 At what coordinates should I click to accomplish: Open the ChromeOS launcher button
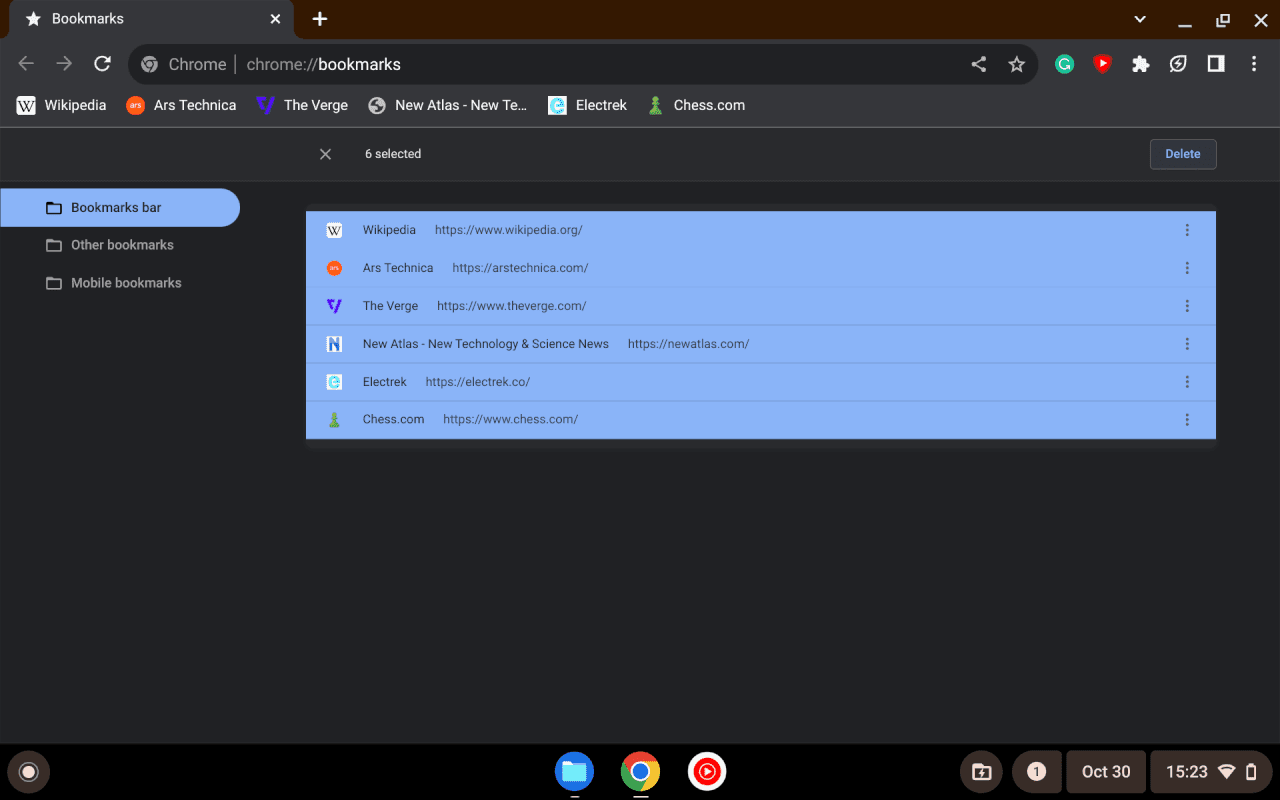tap(28, 772)
